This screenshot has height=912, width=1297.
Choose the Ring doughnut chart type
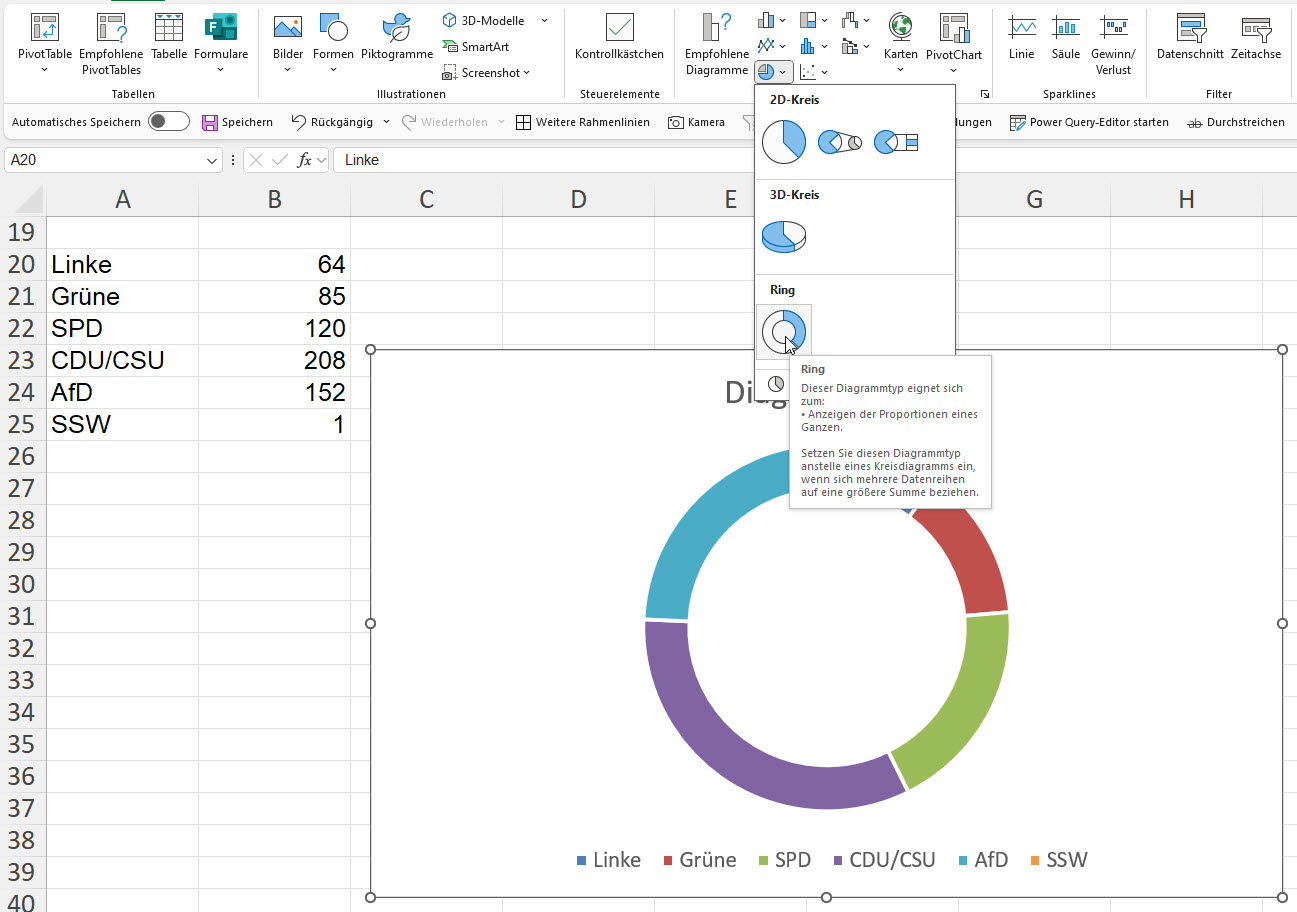click(784, 331)
